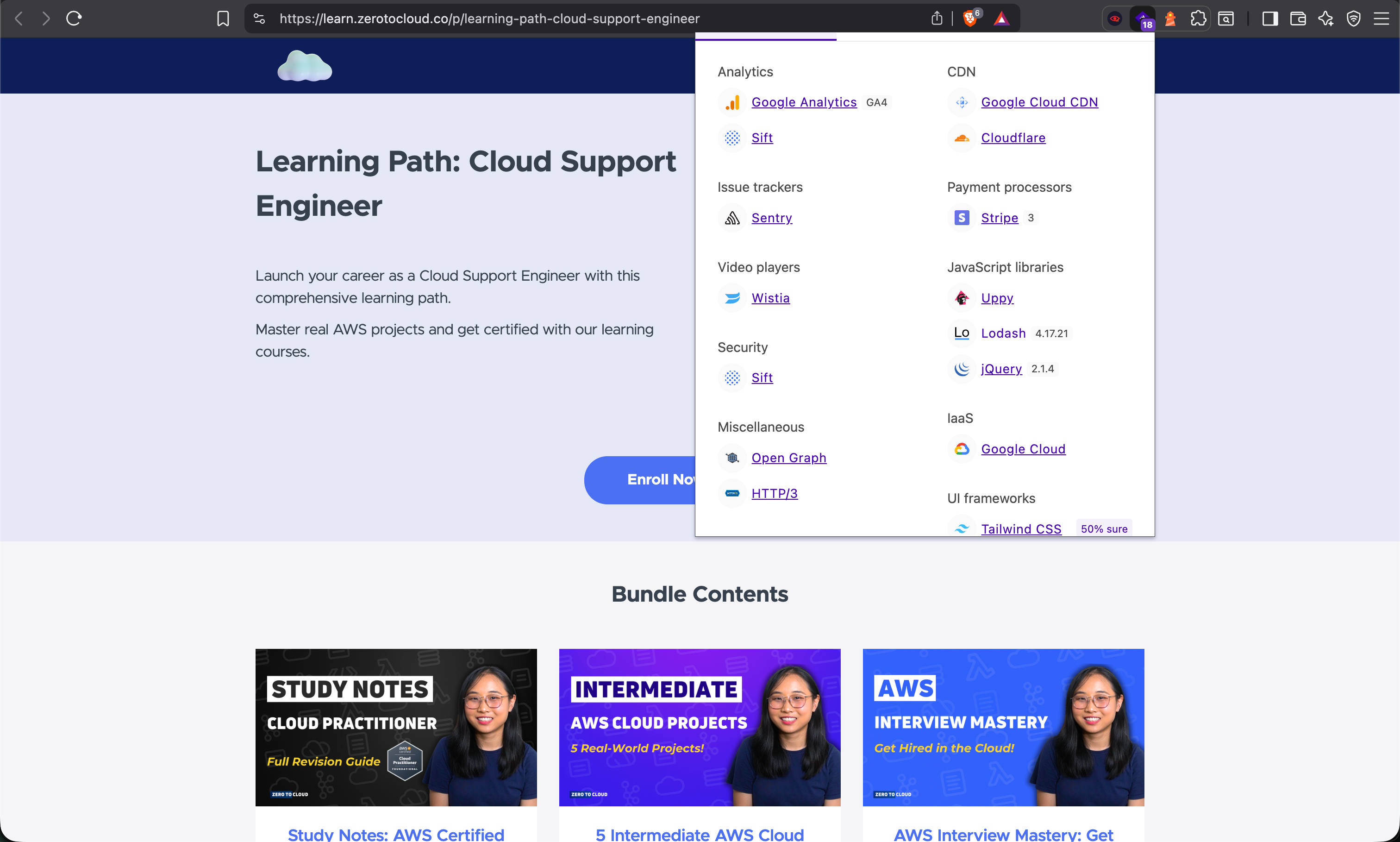Click the Bundle Contents heading

(x=700, y=594)
